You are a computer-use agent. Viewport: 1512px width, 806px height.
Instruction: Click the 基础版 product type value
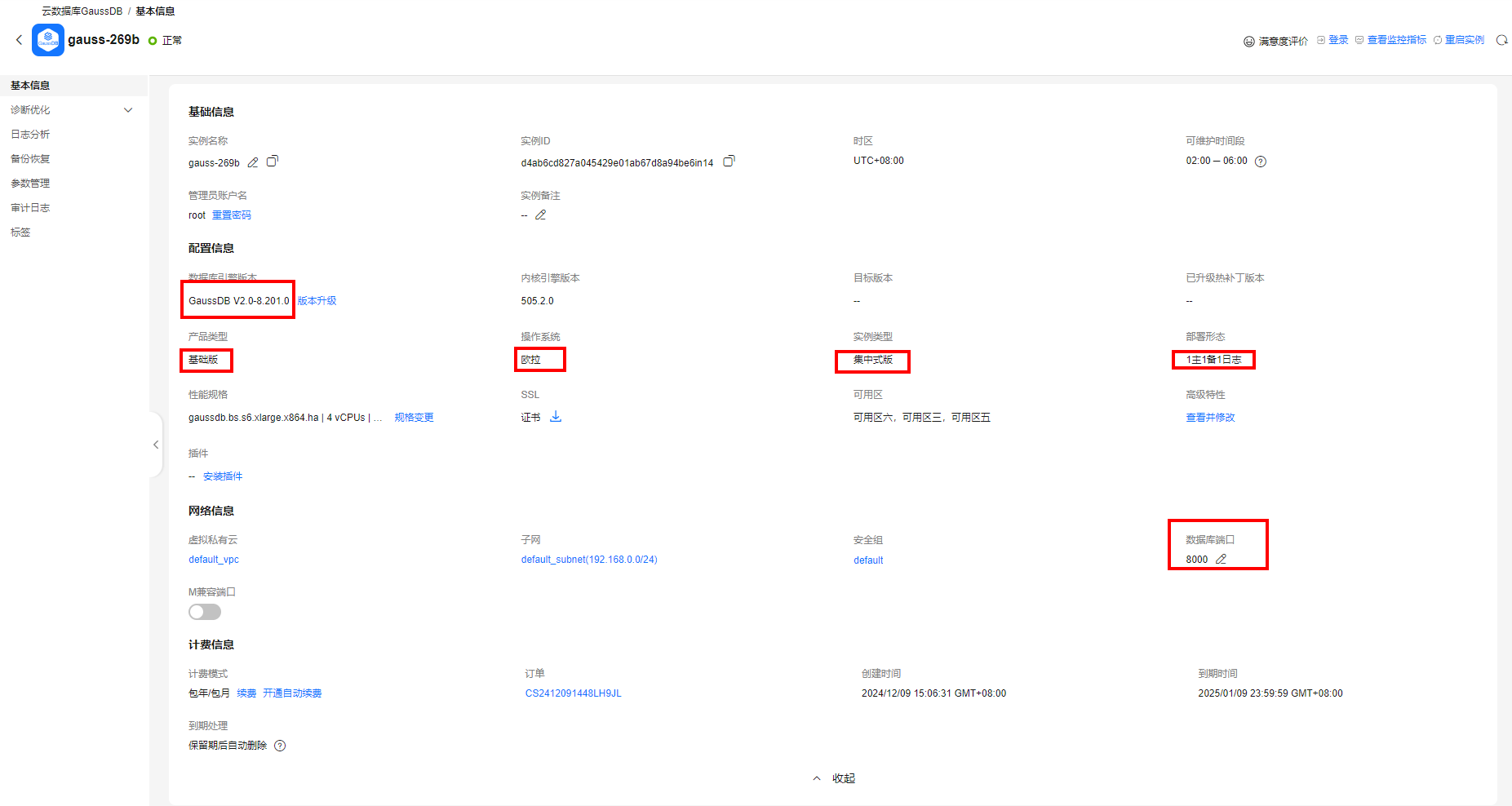coord(203,360)
